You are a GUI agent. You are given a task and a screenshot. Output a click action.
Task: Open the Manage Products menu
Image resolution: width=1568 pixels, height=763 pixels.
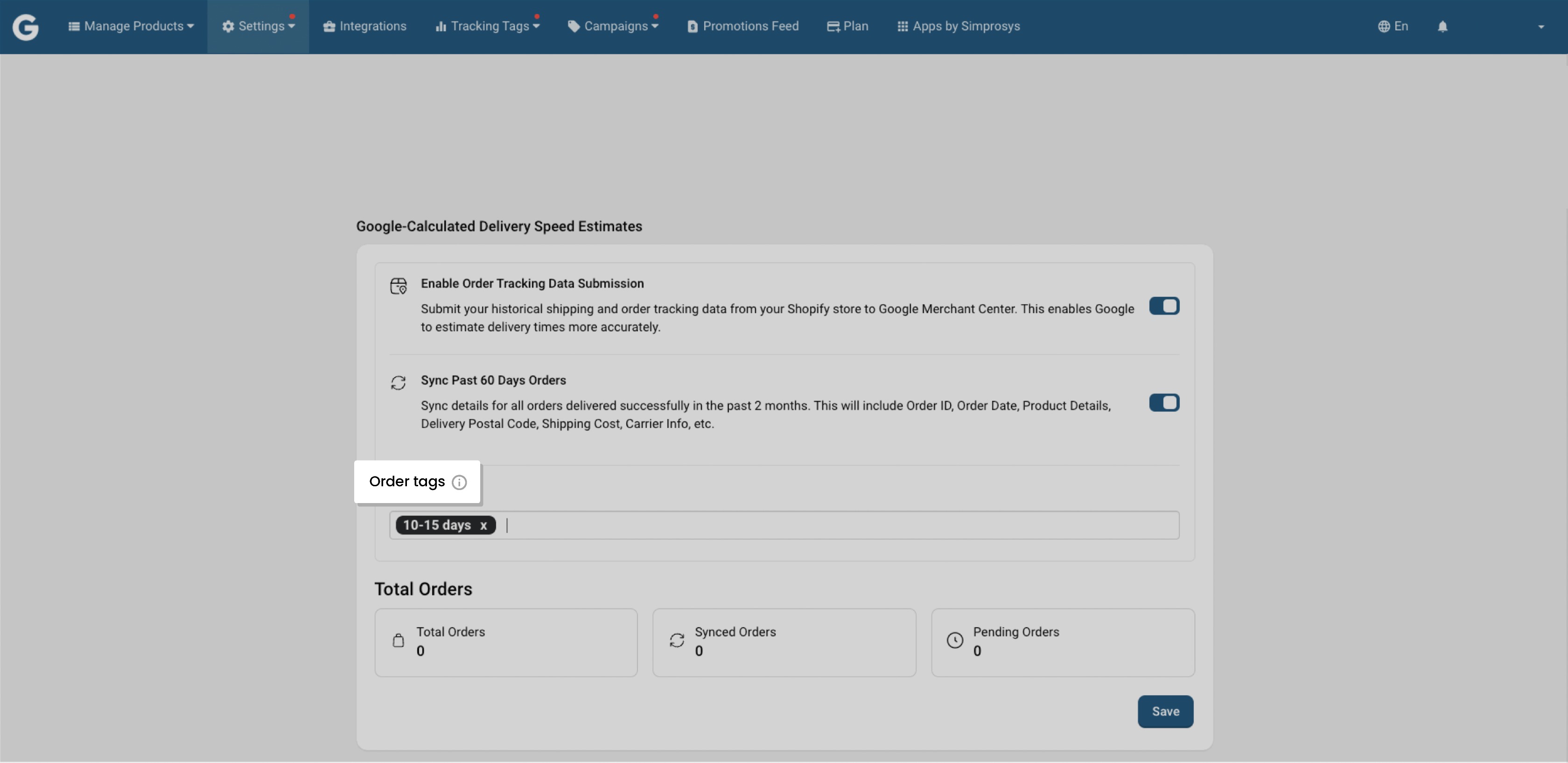tap(131, 26)
